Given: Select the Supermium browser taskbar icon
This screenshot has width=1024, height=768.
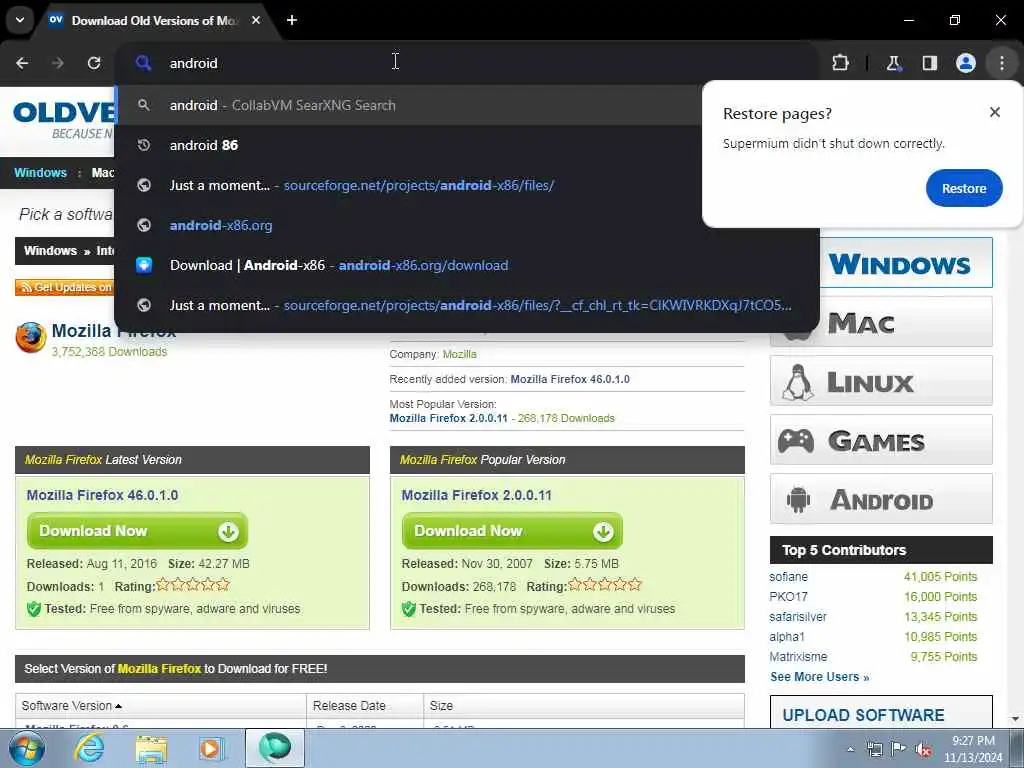Looking at the screenshot, I should coord(274,748).
